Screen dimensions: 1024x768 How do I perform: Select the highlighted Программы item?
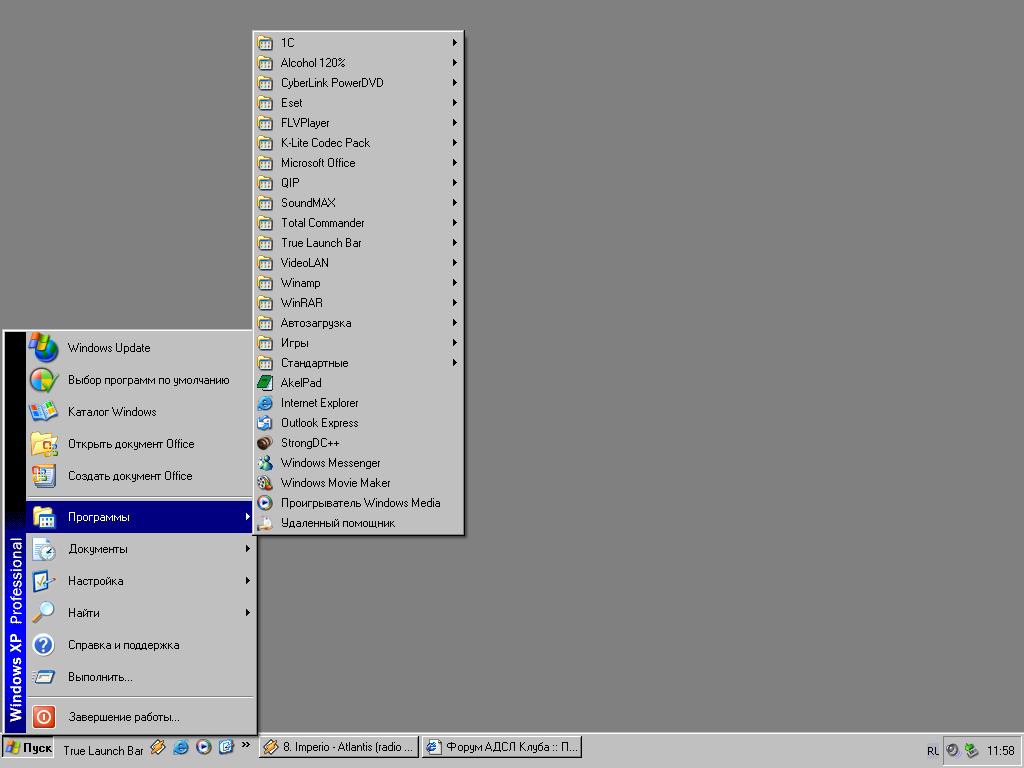(140, 517)
